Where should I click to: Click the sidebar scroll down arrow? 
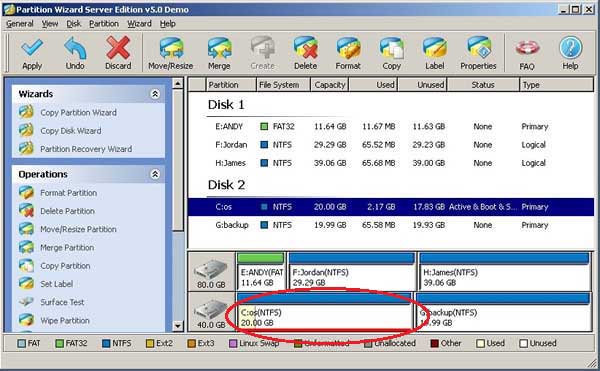[x=178, y=326]
